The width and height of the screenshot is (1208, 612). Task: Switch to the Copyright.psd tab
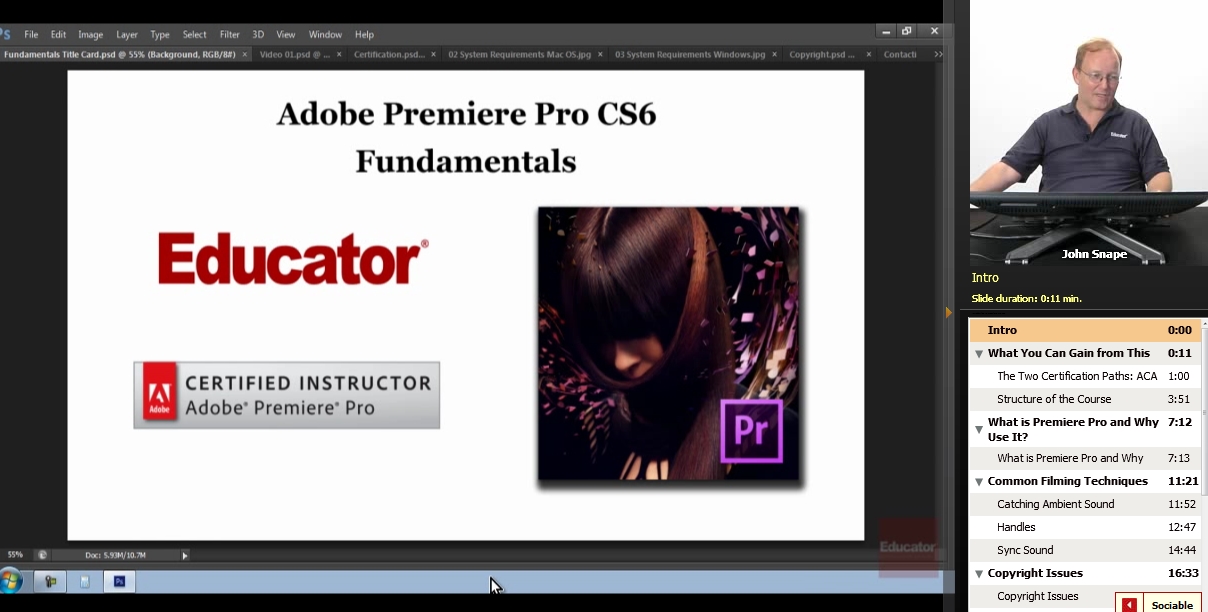pyautogui.click(x=822, y=54)
